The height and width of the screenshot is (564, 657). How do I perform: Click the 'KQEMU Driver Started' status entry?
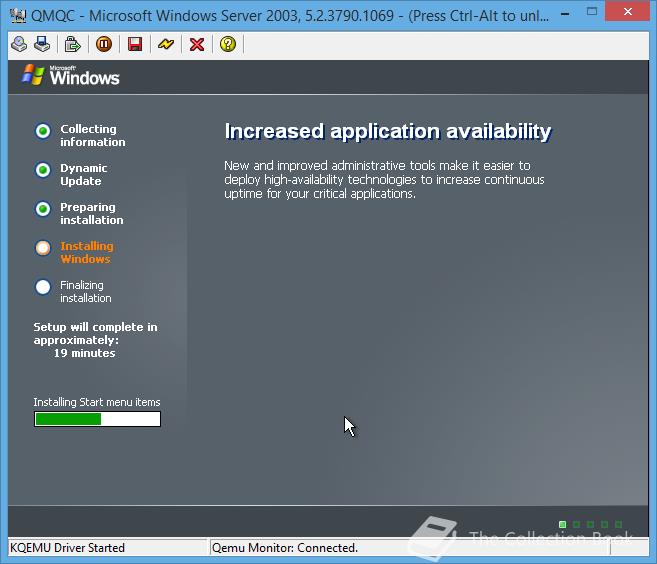(x=67, y=548)
